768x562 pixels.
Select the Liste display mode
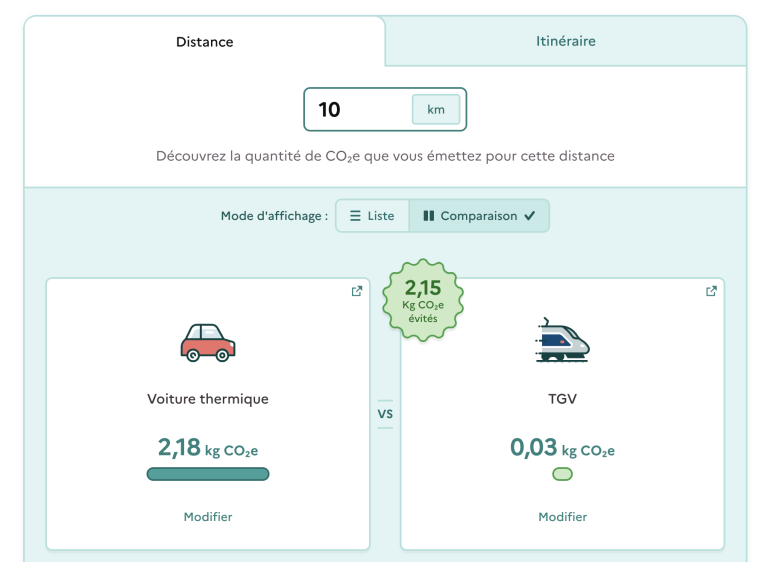372,216
